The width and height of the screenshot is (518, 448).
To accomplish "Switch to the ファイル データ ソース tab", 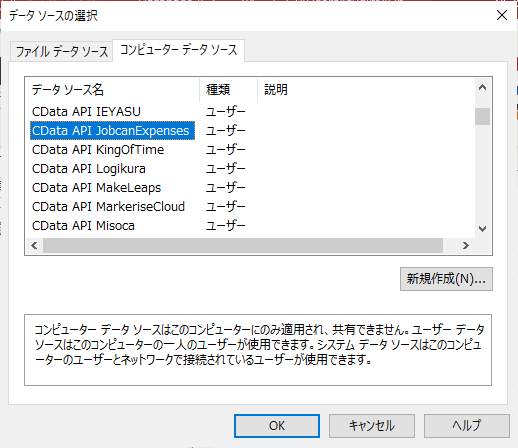I will [x=62, y=52].
